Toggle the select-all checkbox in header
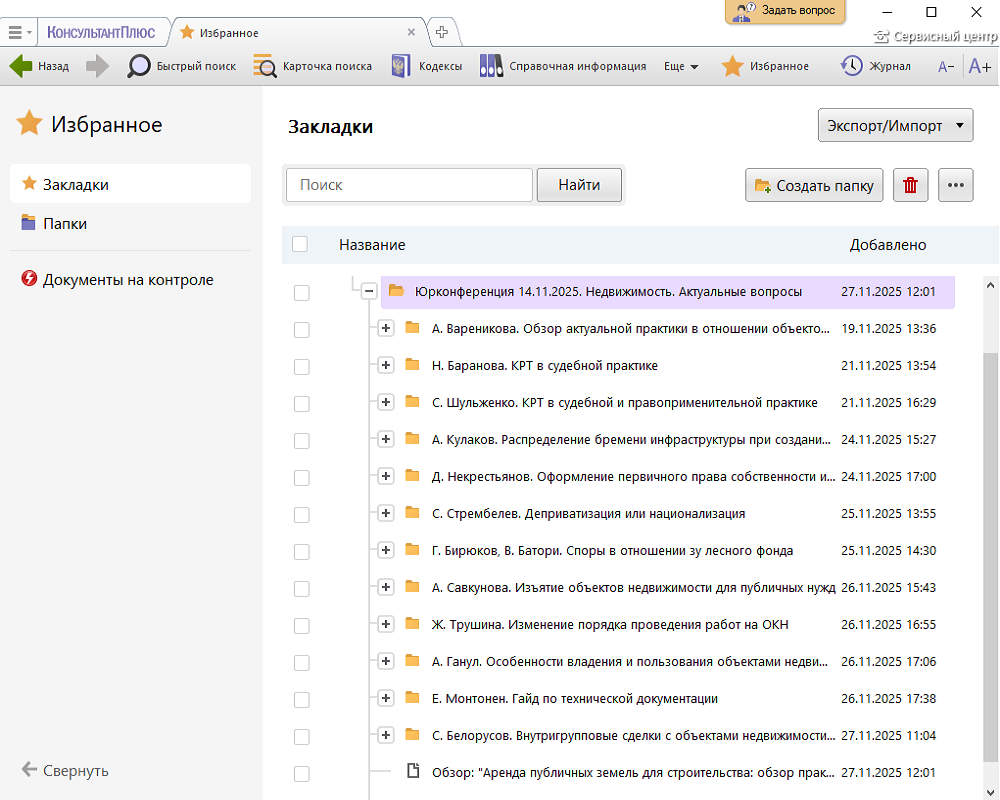Viewport: 1000px width, 800px height. coord(300,244)
